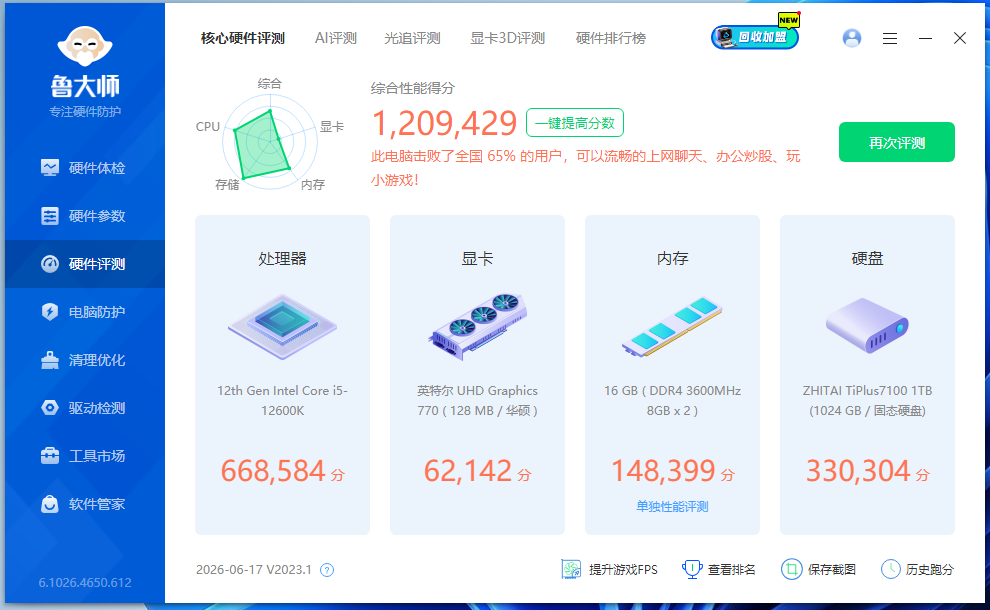The height and width of the screenshot is (610, 990).
Task: Minimize the 鲁大师 window
Action: pyautogui.click(x=925, y=39)
